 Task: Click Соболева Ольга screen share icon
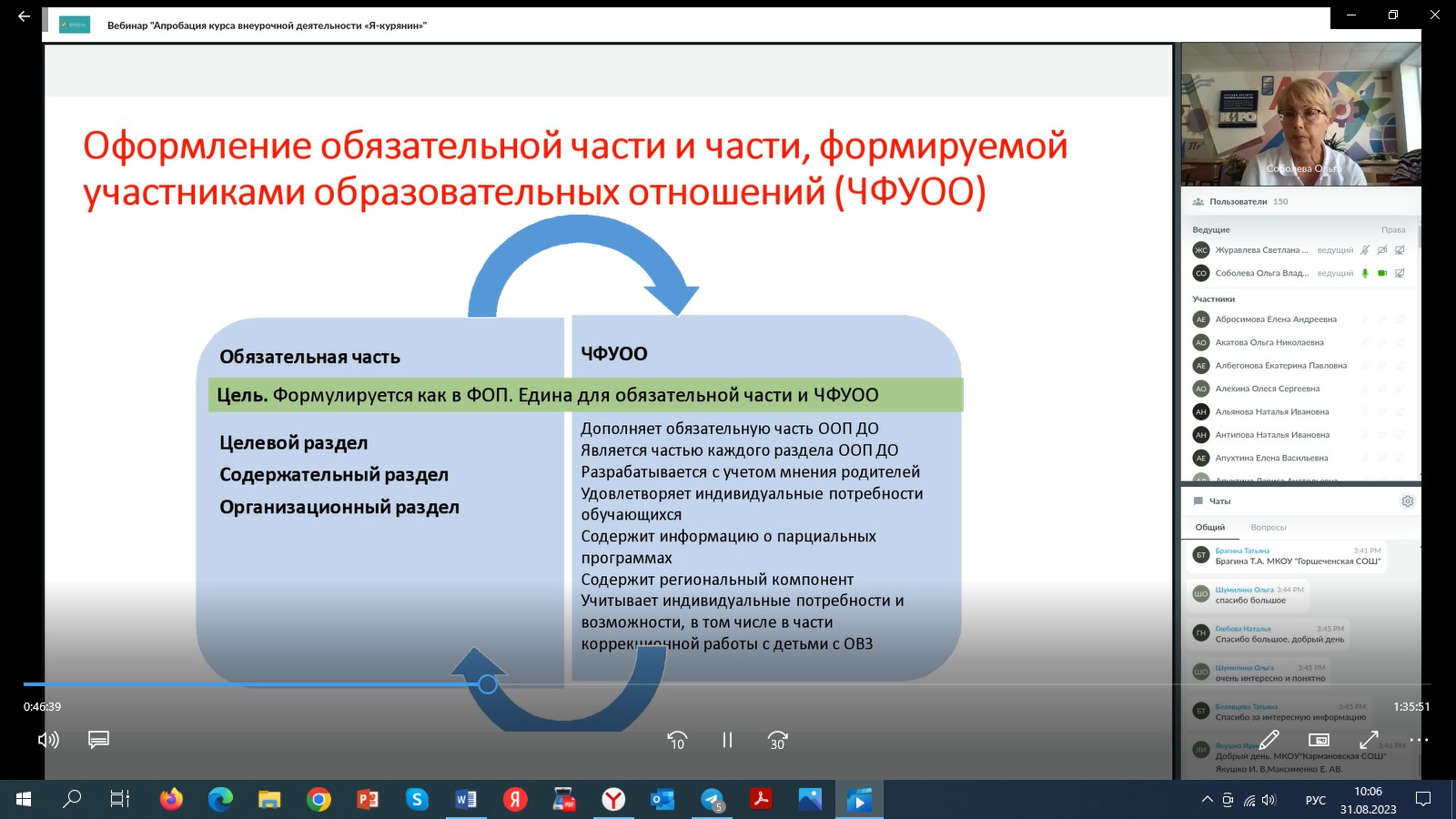pos(1400,273)
